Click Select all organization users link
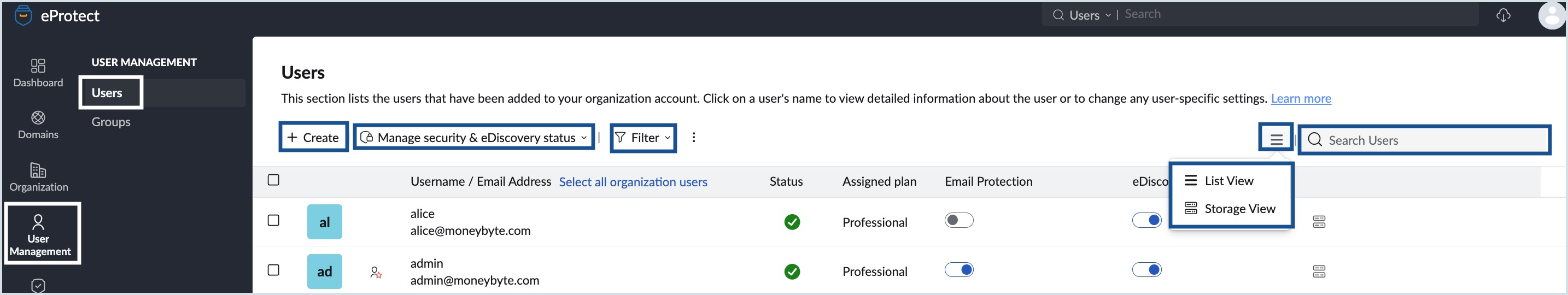The image size is (1568, 295). 633,182
